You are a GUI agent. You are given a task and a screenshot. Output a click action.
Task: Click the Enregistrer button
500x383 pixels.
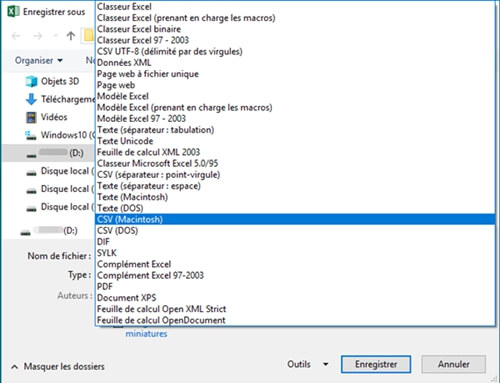[x=376, y=364]
